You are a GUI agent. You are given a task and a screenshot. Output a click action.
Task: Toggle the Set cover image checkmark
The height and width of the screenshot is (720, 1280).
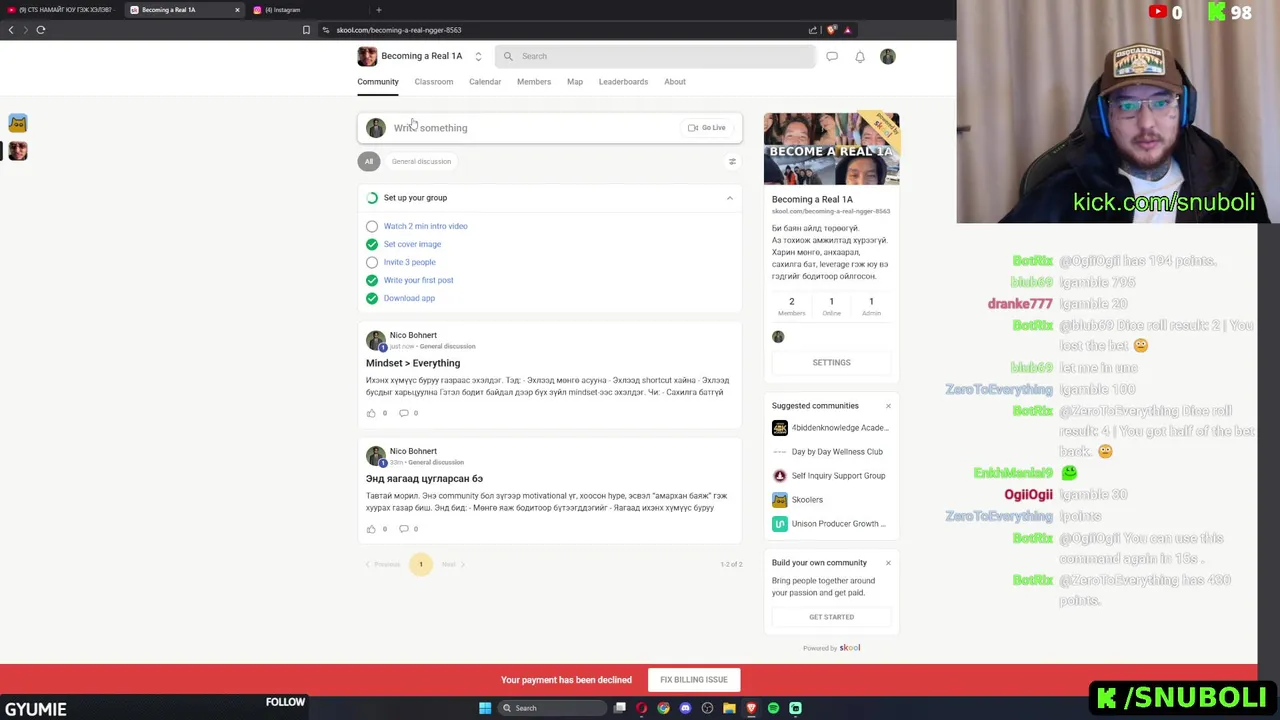tap(372, 244)
